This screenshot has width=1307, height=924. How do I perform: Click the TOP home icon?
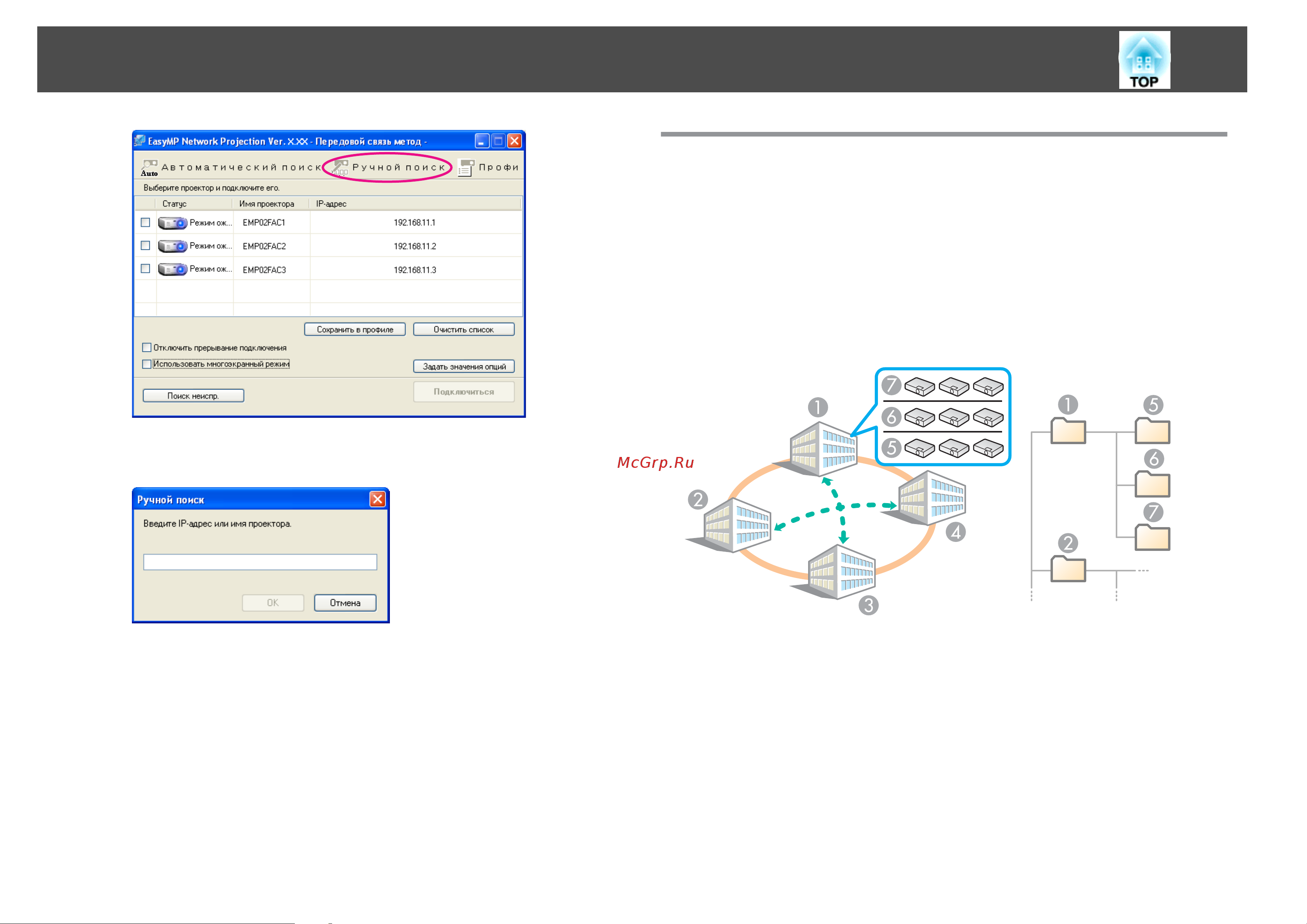coord(1144,60)
